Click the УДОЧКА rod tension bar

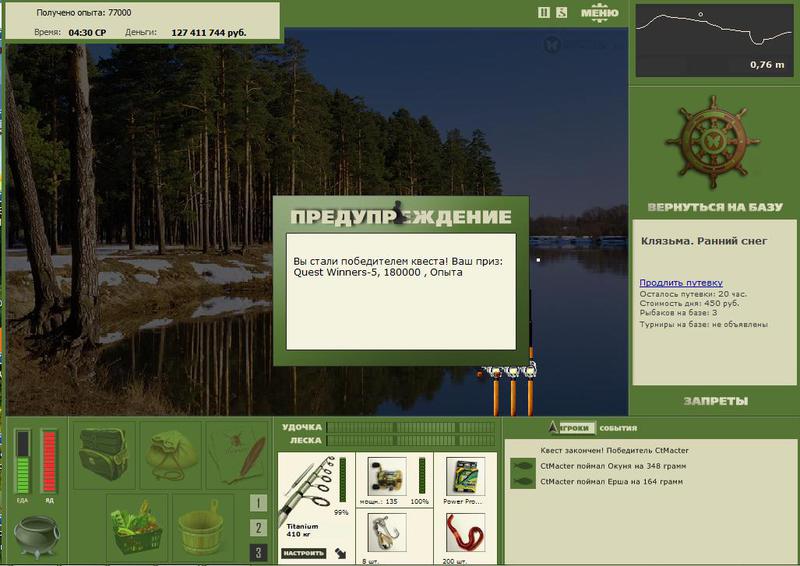[411, 427]
